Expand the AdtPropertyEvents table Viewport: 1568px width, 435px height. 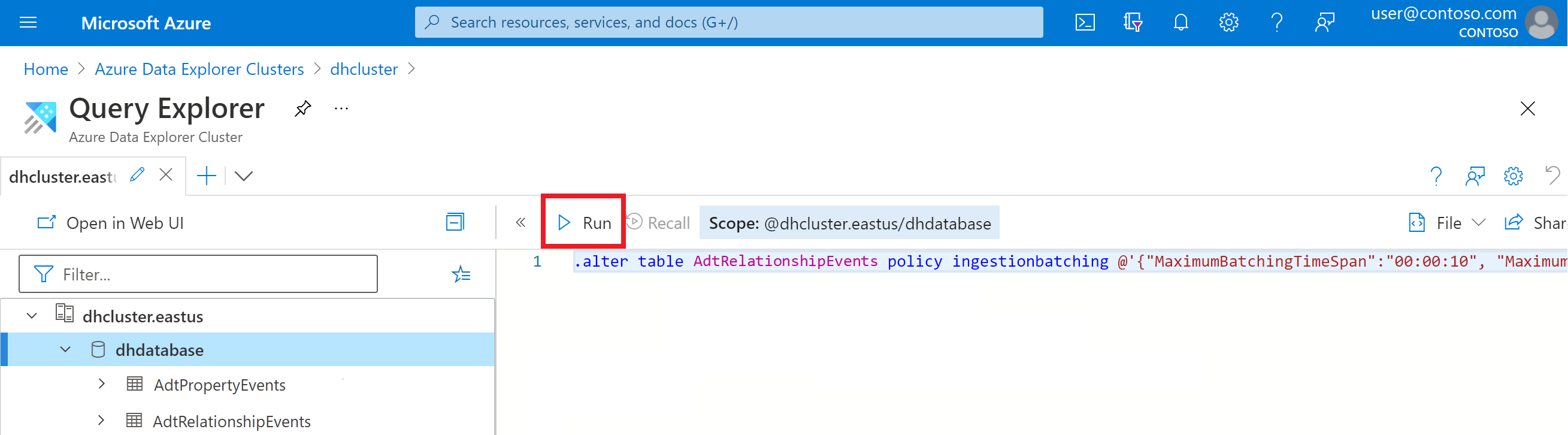(x=101, y=384)
